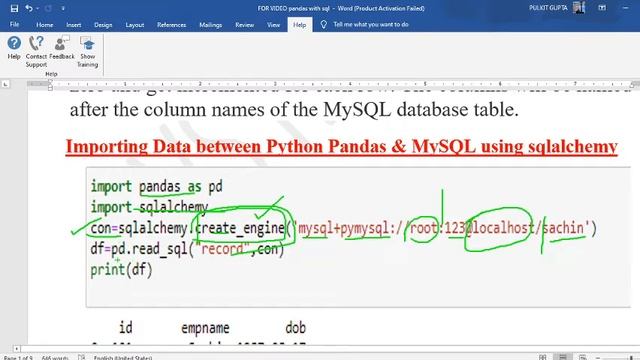The width and height of the screenshot is (640, 360).
Task: Switch to Web Layout view icon
Action: tap(582, 357)
